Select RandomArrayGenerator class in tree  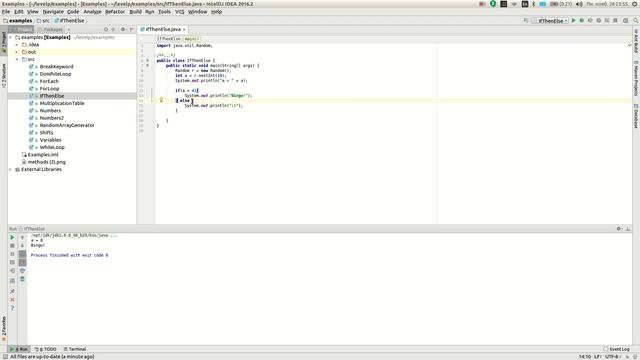click(67, 125)
